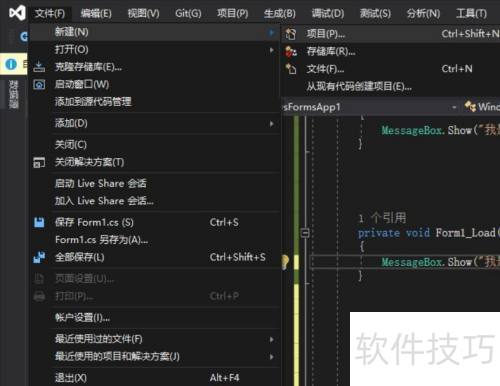This screenshot has width=500, height=386.
Task: Open the 文件(F) menu
Action: pos(50,13)
